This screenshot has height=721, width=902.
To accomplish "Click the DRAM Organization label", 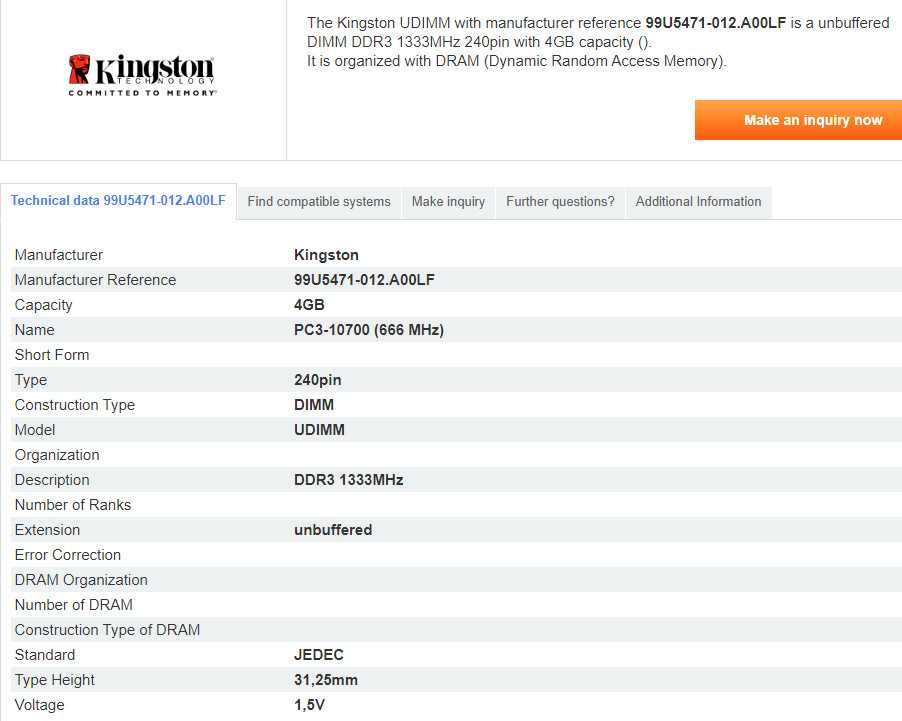I will tap(81, 580).
